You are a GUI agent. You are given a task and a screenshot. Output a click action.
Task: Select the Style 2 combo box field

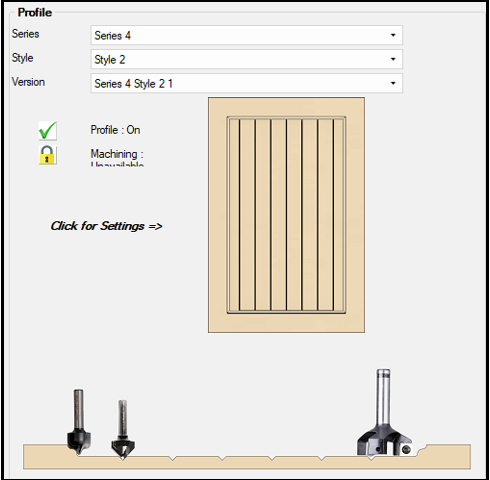pyautogui.click(x=247, y=59)
